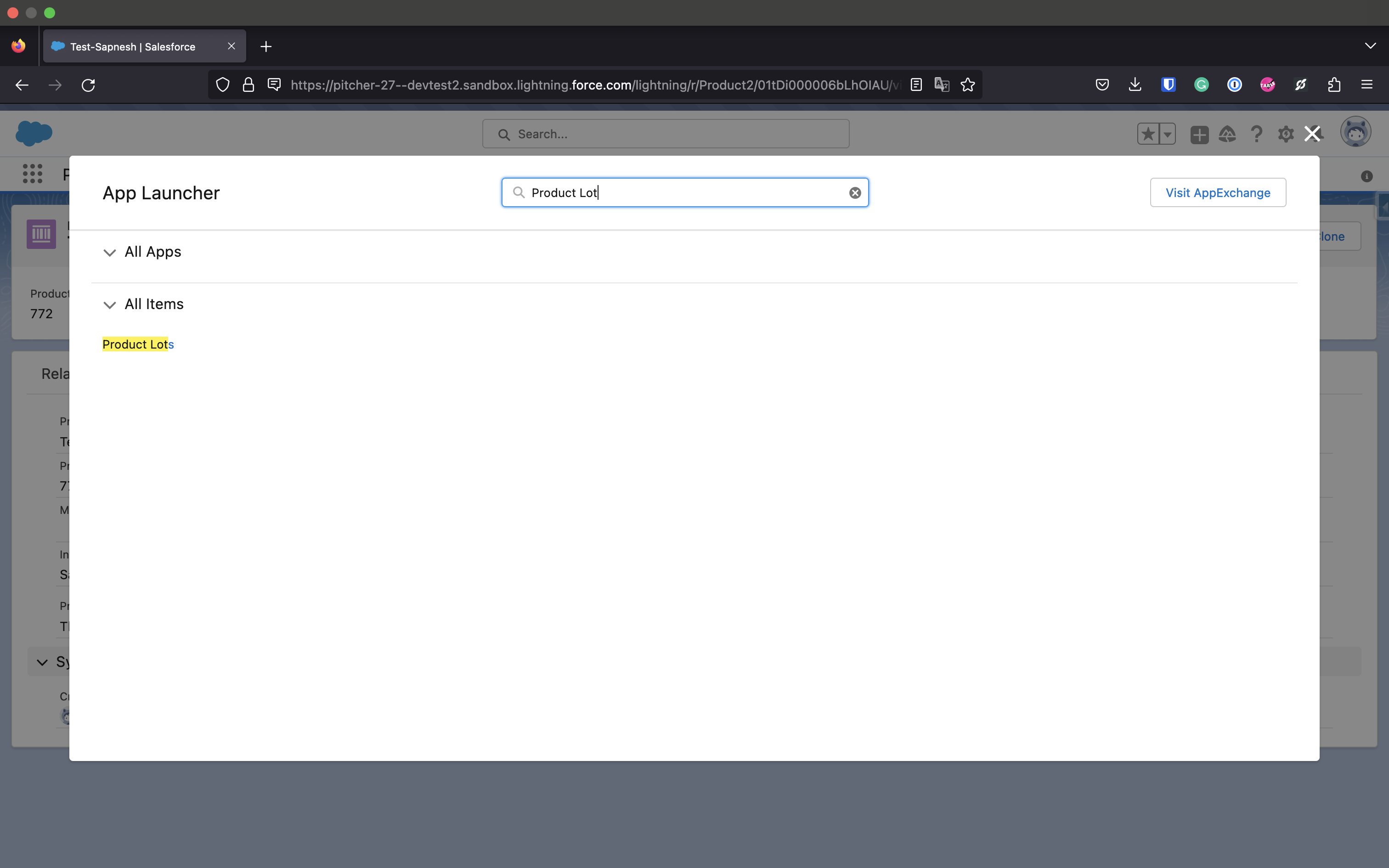Open the Firefox downloads panel
Viewport: 1389px width, 868px height.
click(x=1135, y=85)
